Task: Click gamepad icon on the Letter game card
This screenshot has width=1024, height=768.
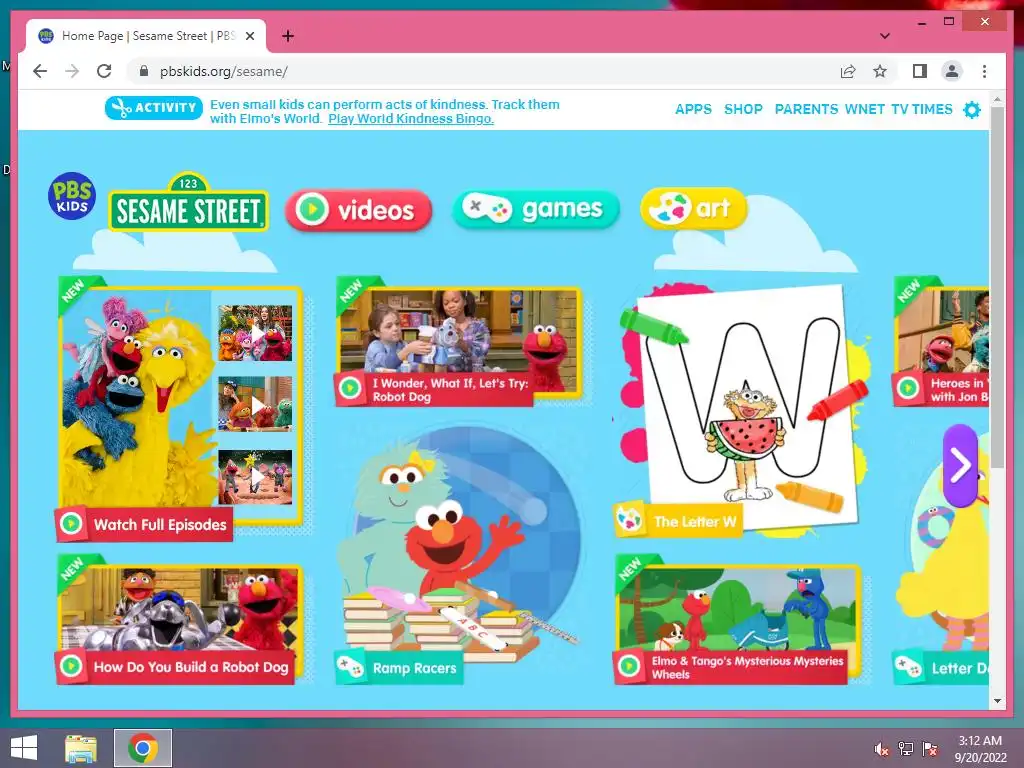Action: [x=909, y=667]
